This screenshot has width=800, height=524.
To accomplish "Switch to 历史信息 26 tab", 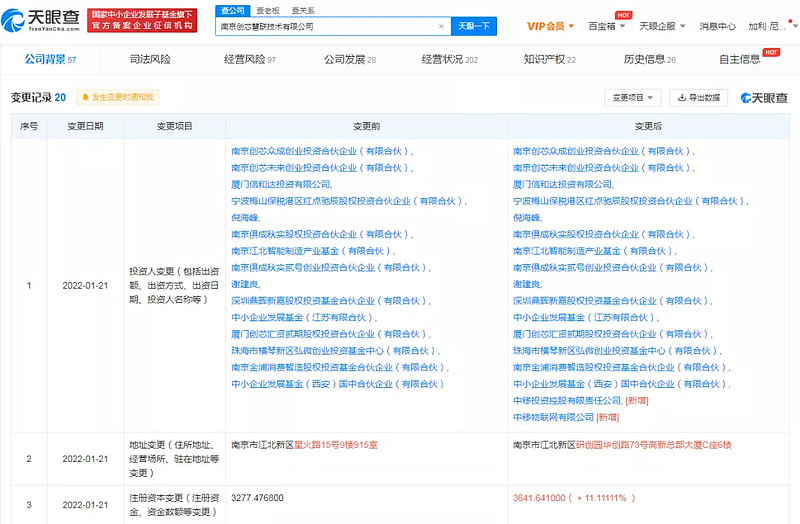I will tap(649, 59).
